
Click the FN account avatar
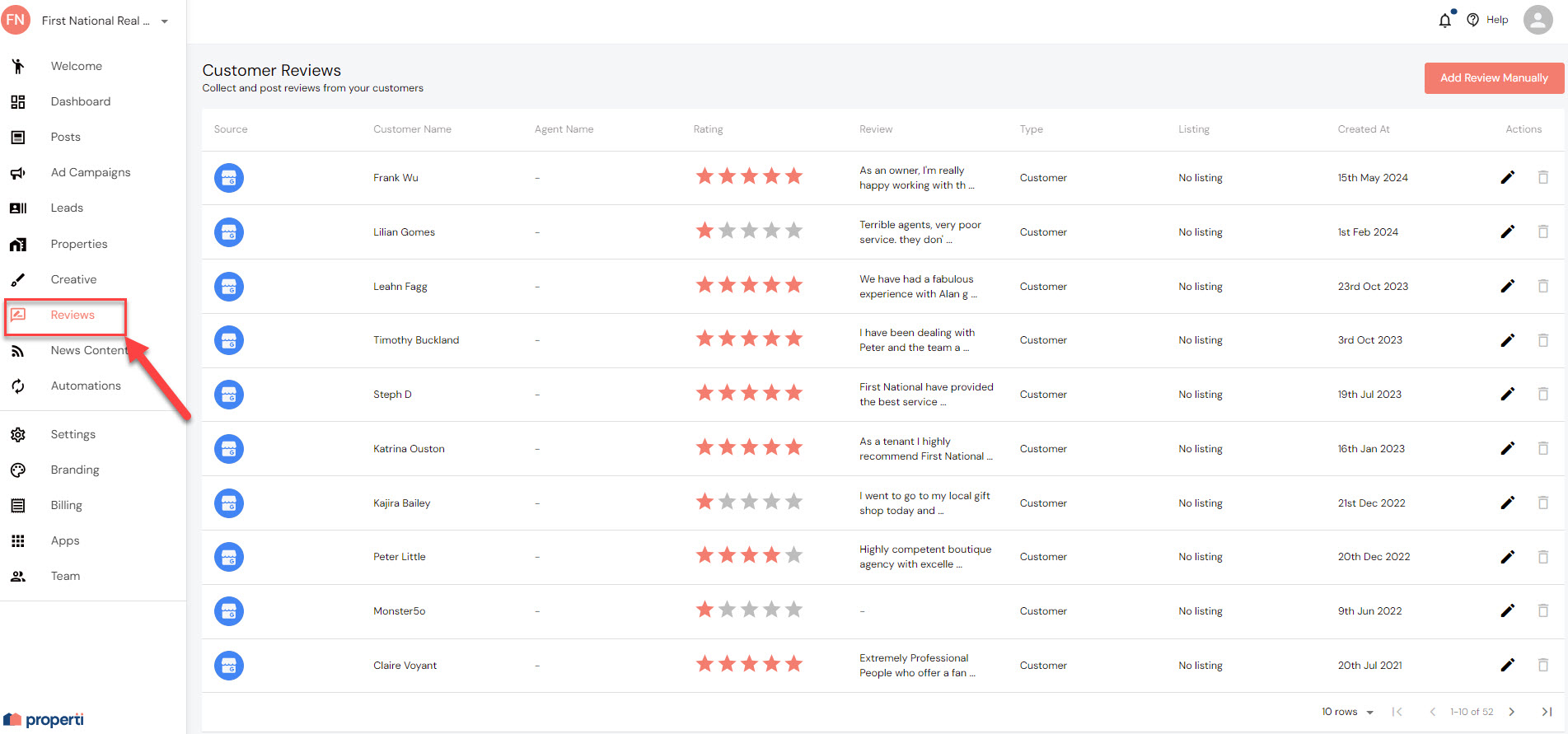16,20
